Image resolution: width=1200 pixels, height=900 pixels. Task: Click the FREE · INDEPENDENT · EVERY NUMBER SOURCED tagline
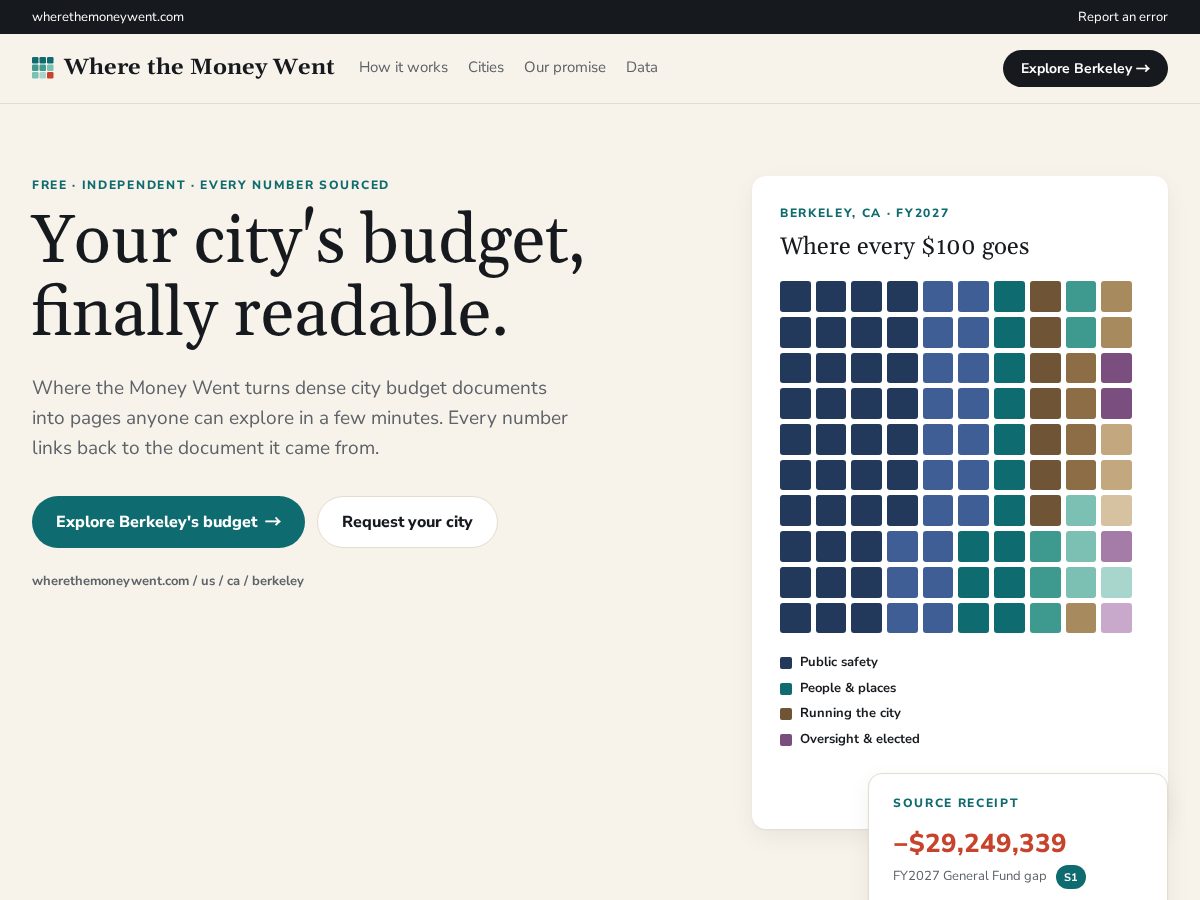[211, 185]
